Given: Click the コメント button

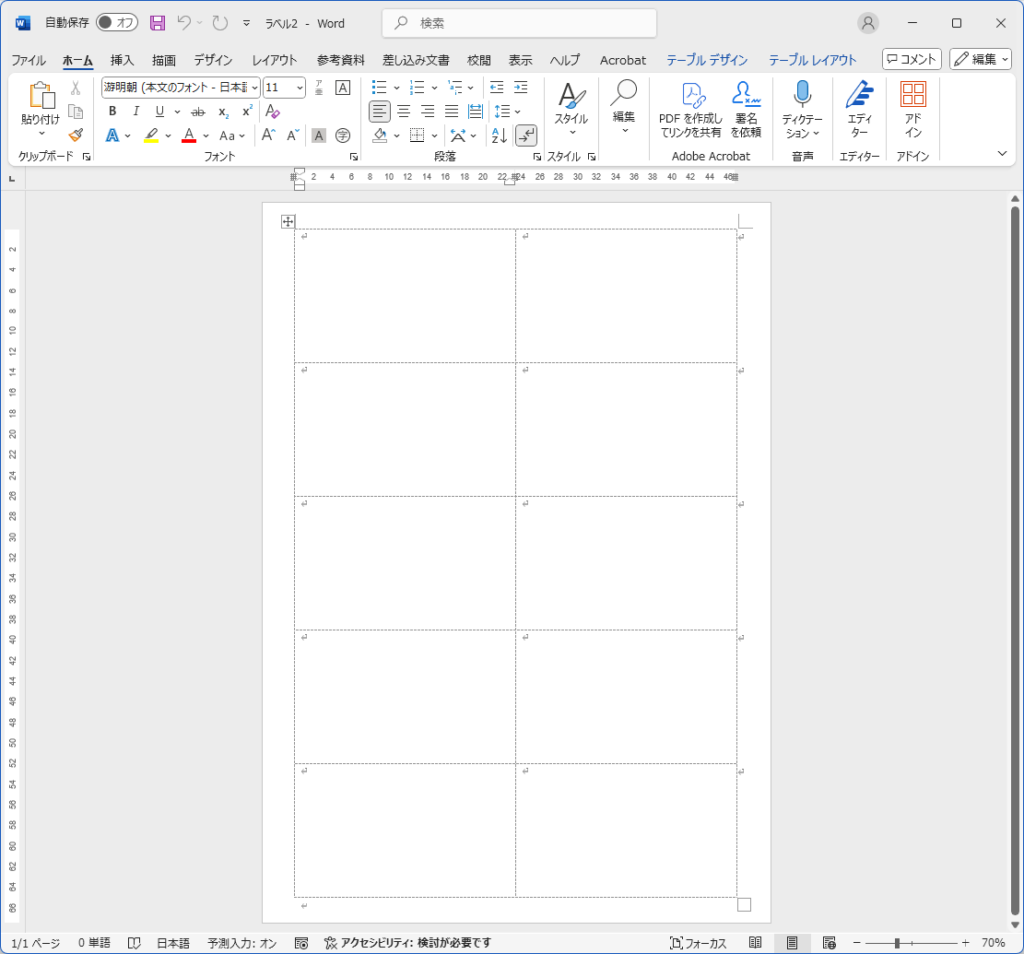Looking at the screenshot, I should point(910,58).
